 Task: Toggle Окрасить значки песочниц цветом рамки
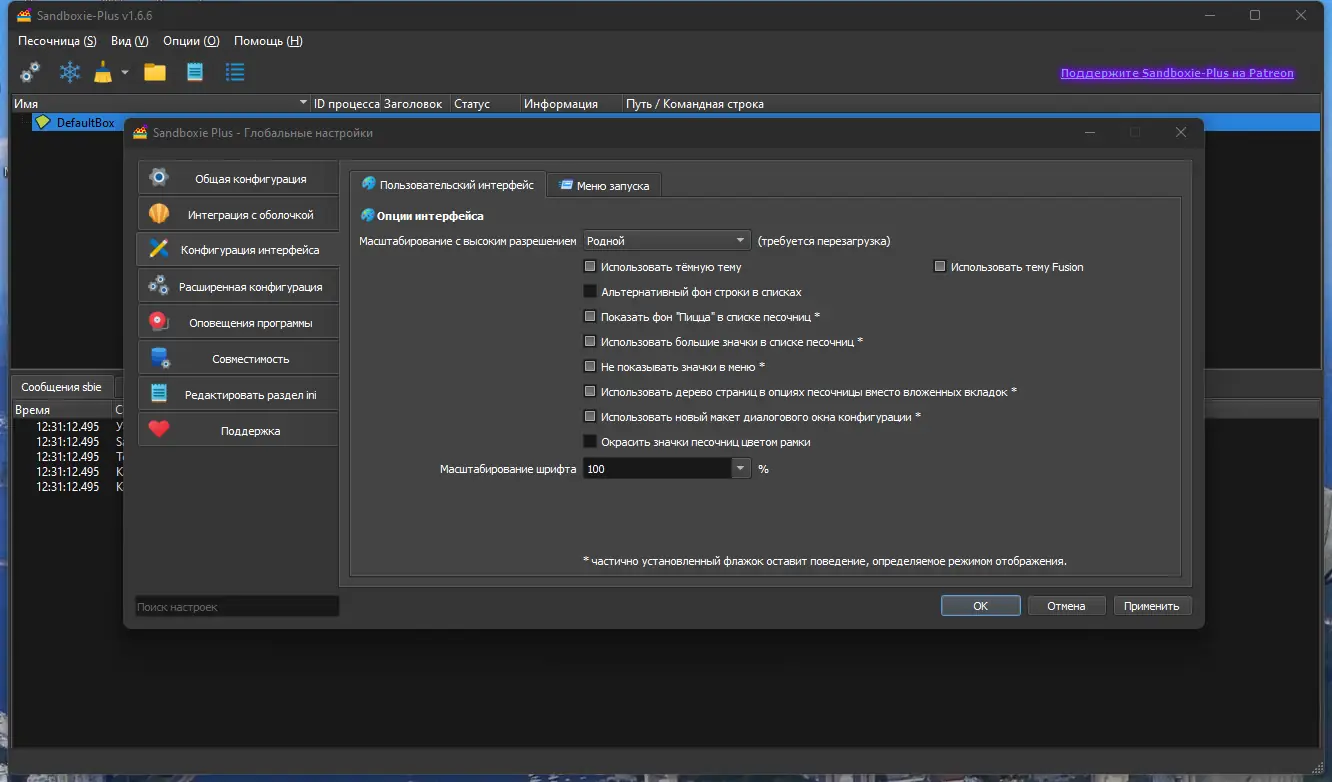coord(590,442)
